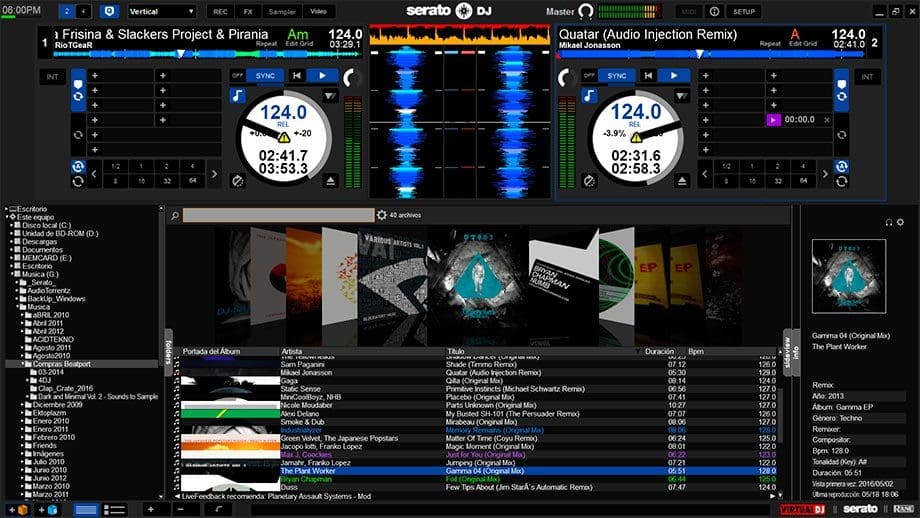This screenshot has width=920, height=518.
Task: Click the Serato DJ logo icon
Action: (x=464, y=11)
